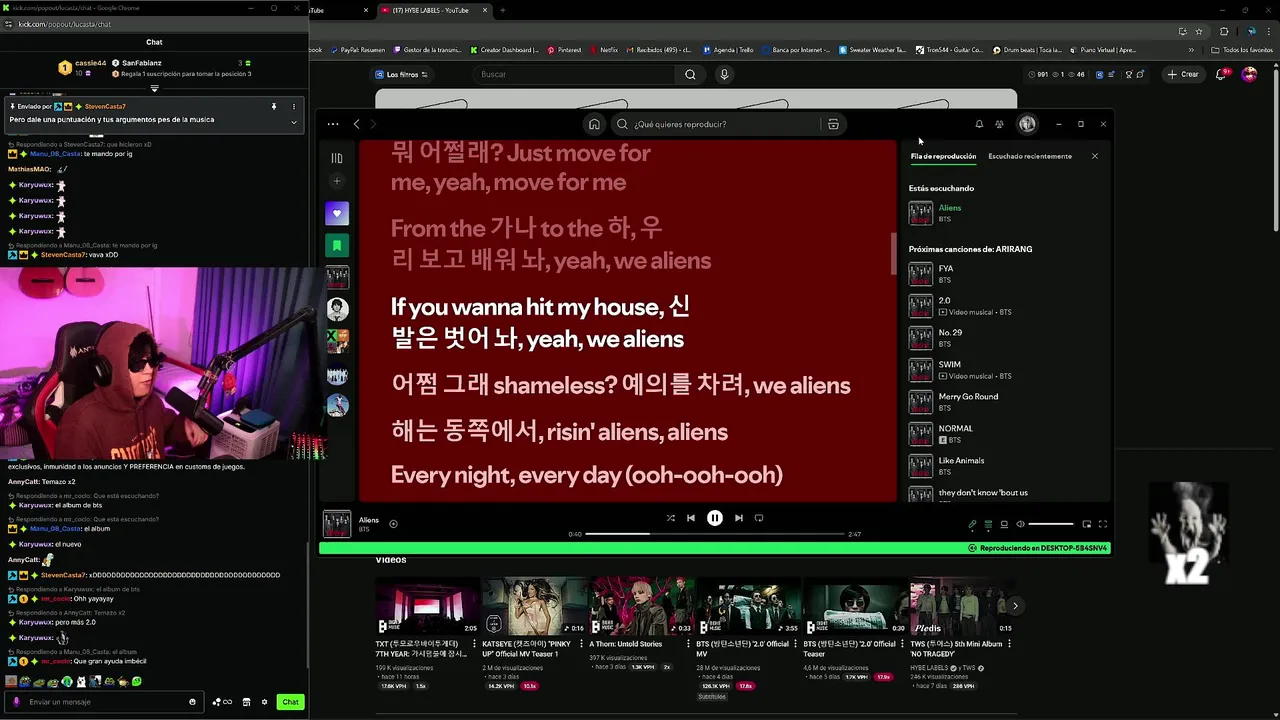
Task: Pause the song in Spotify player
Action: (x=714, y=518)
